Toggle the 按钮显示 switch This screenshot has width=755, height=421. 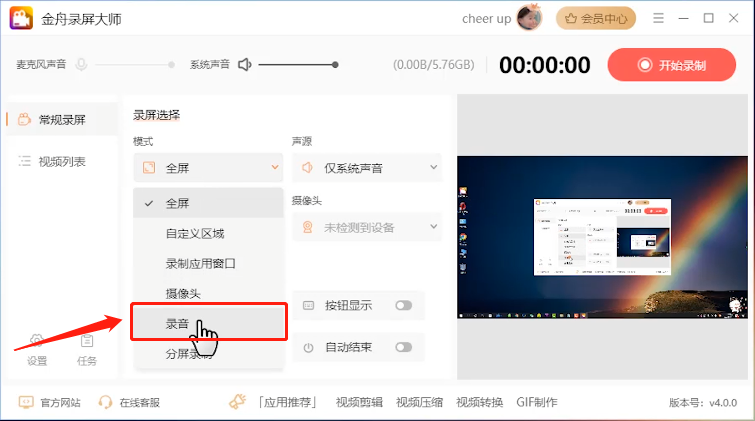tap(404, 305)
